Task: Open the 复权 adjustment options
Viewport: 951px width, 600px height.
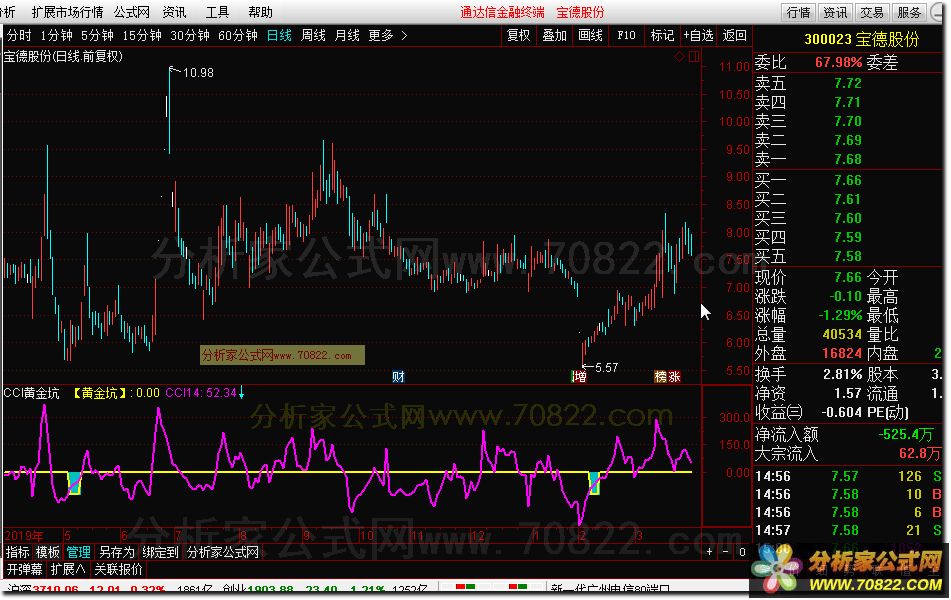Action: [x=518, y=35]
